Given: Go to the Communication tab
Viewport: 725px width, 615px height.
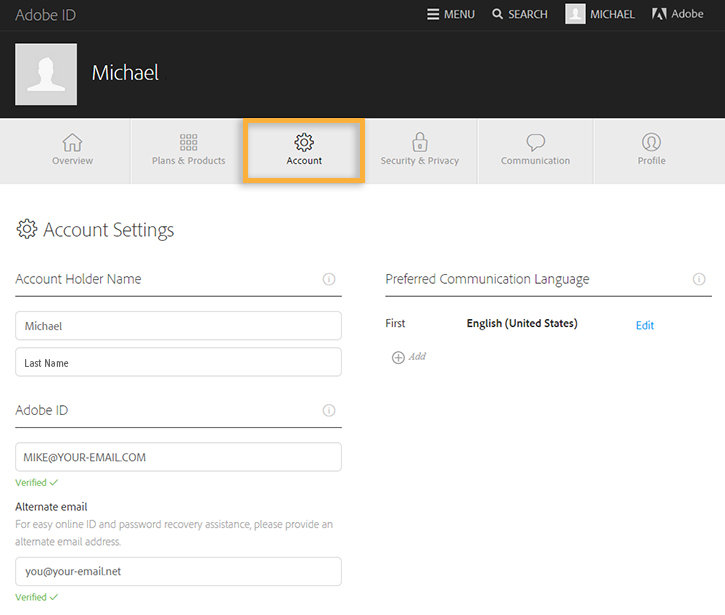Looking at the screenshot, I should 535,151.
